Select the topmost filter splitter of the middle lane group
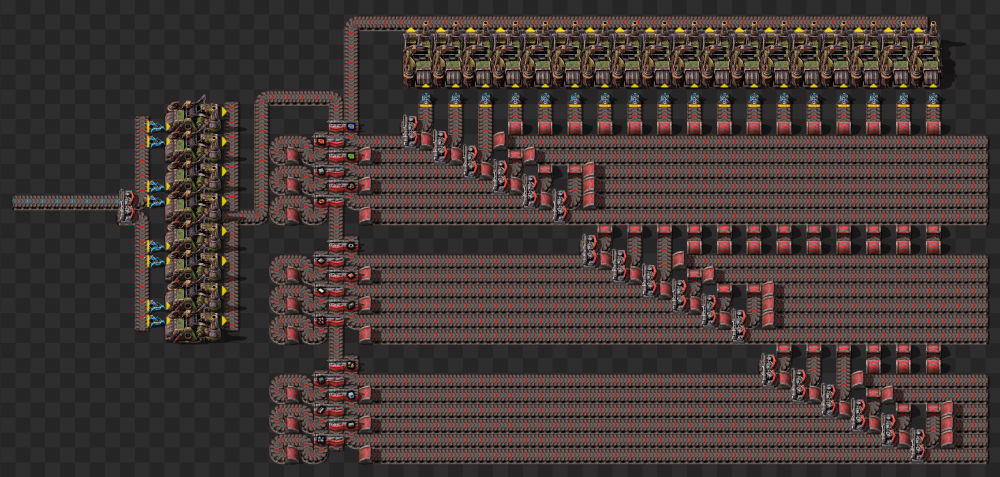The width and height of the screenshot is (1000, 477). pyautogui.click(x=343, y=246)
